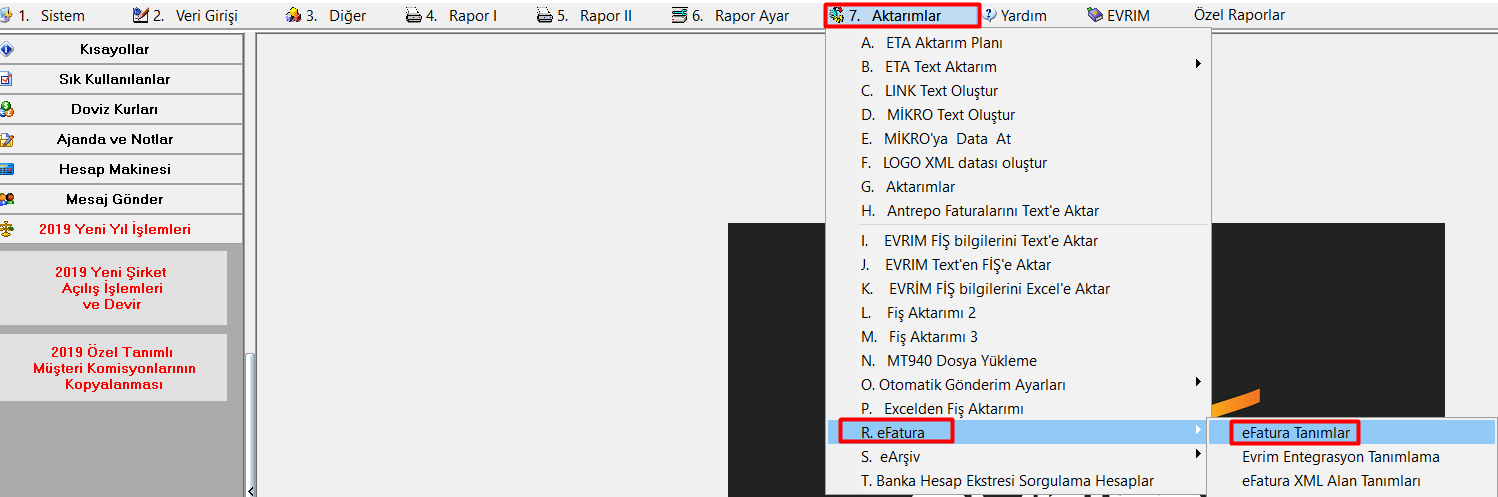Select E. MİKRO'ya Data At

pyautogui.click(x=1018, y=139)
